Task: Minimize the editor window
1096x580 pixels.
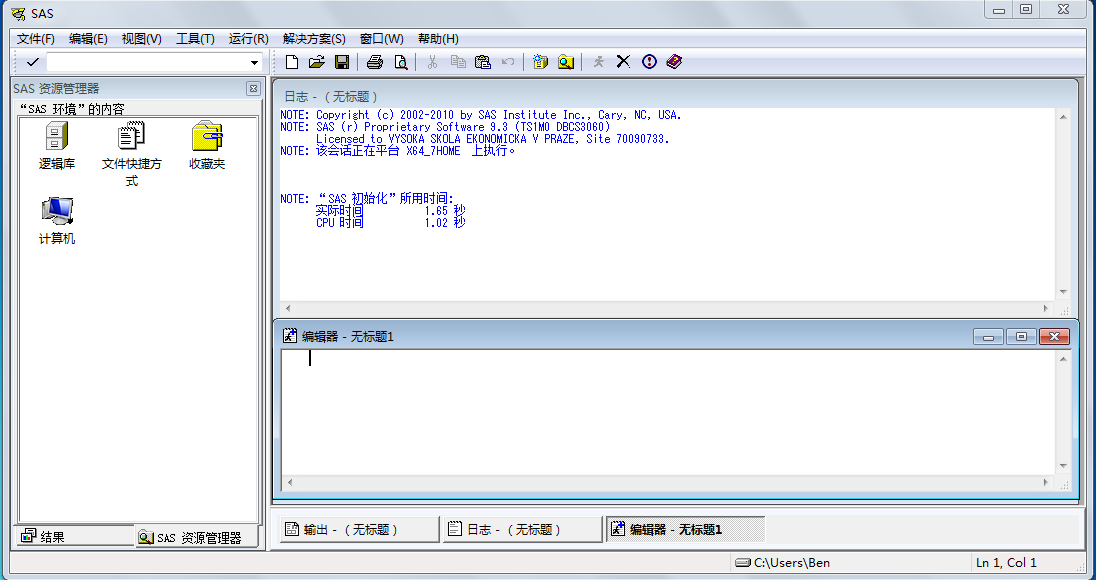Action: coord(988,337)
